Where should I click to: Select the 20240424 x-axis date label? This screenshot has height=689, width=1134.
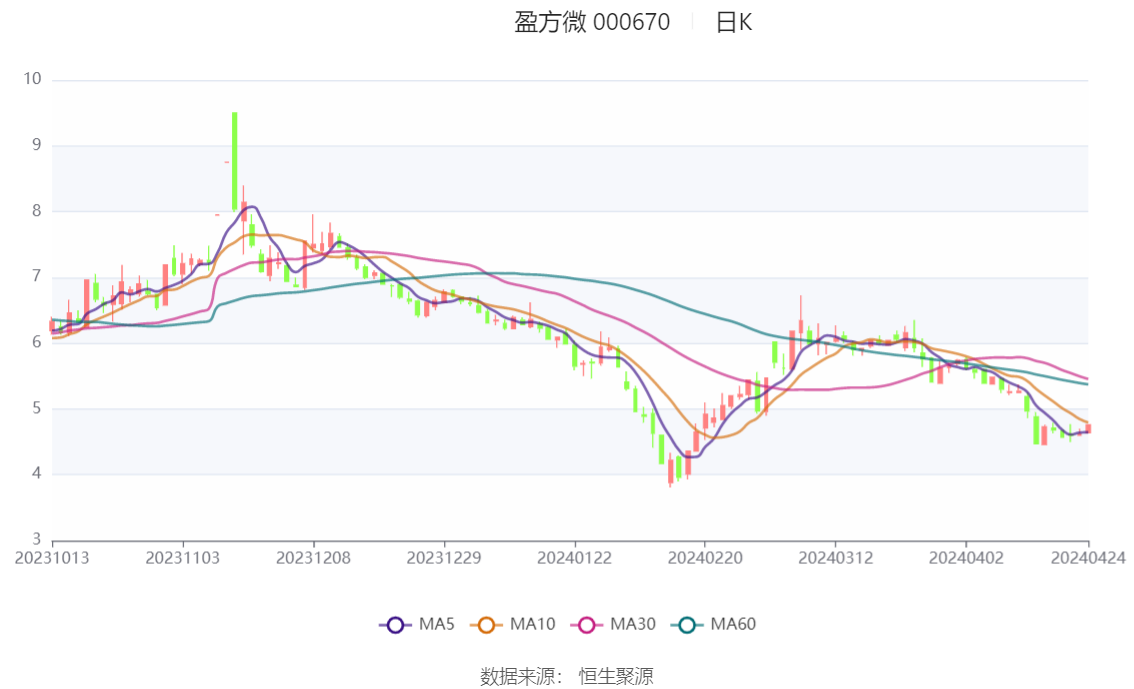pos(1088,558)
